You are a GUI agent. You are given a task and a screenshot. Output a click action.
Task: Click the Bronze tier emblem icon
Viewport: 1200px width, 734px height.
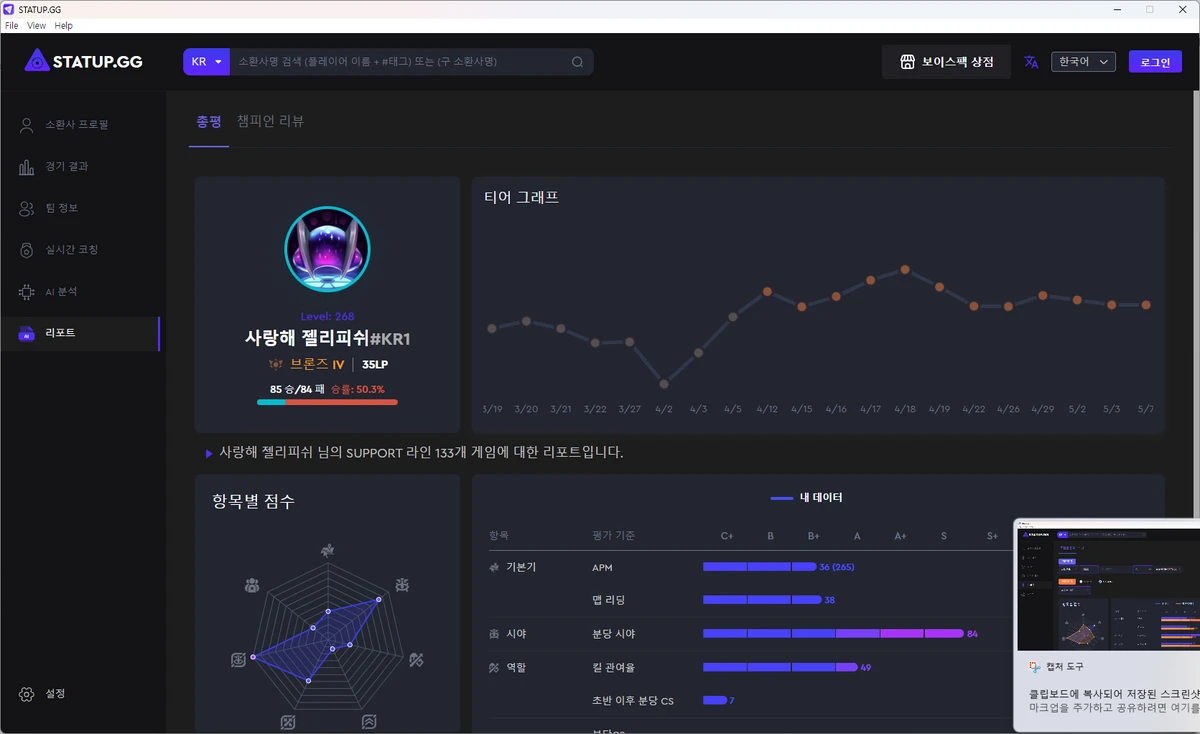pos(277,364)
